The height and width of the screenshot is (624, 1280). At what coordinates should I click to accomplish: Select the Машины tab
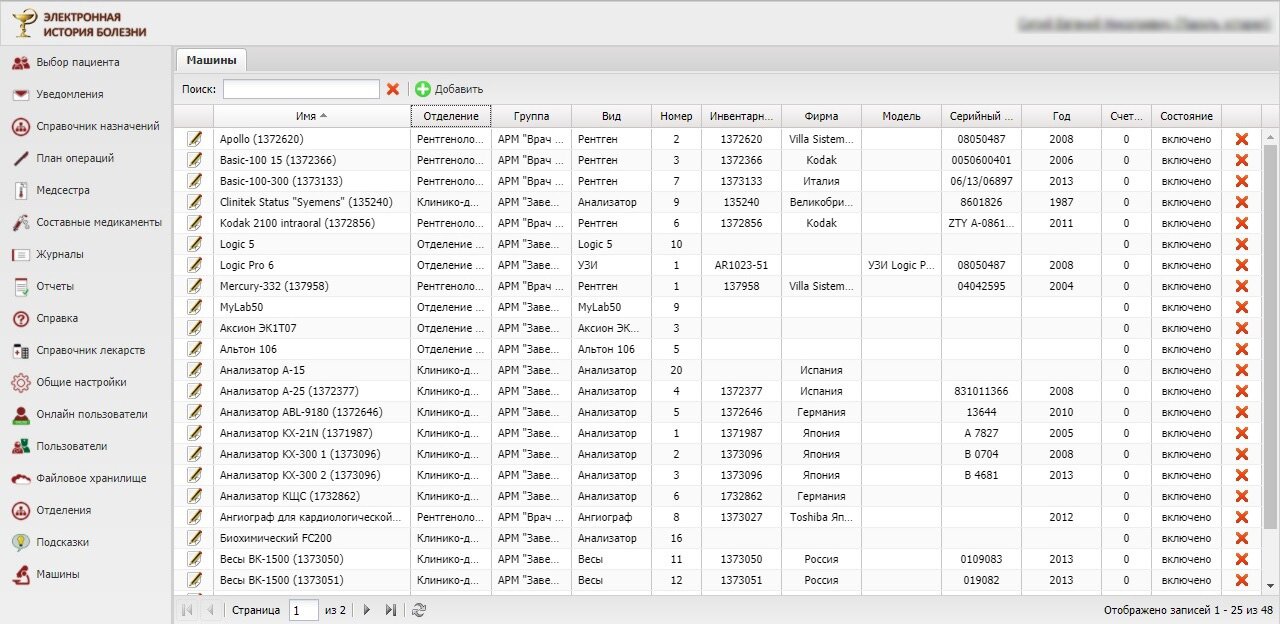pos(211,60)
